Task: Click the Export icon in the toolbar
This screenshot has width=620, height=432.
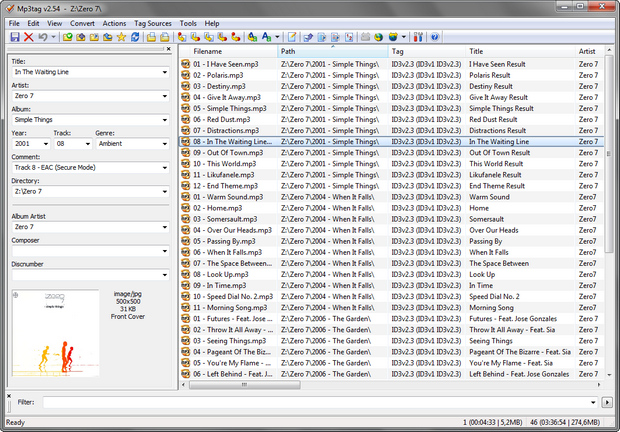Action: pos(308,37)
